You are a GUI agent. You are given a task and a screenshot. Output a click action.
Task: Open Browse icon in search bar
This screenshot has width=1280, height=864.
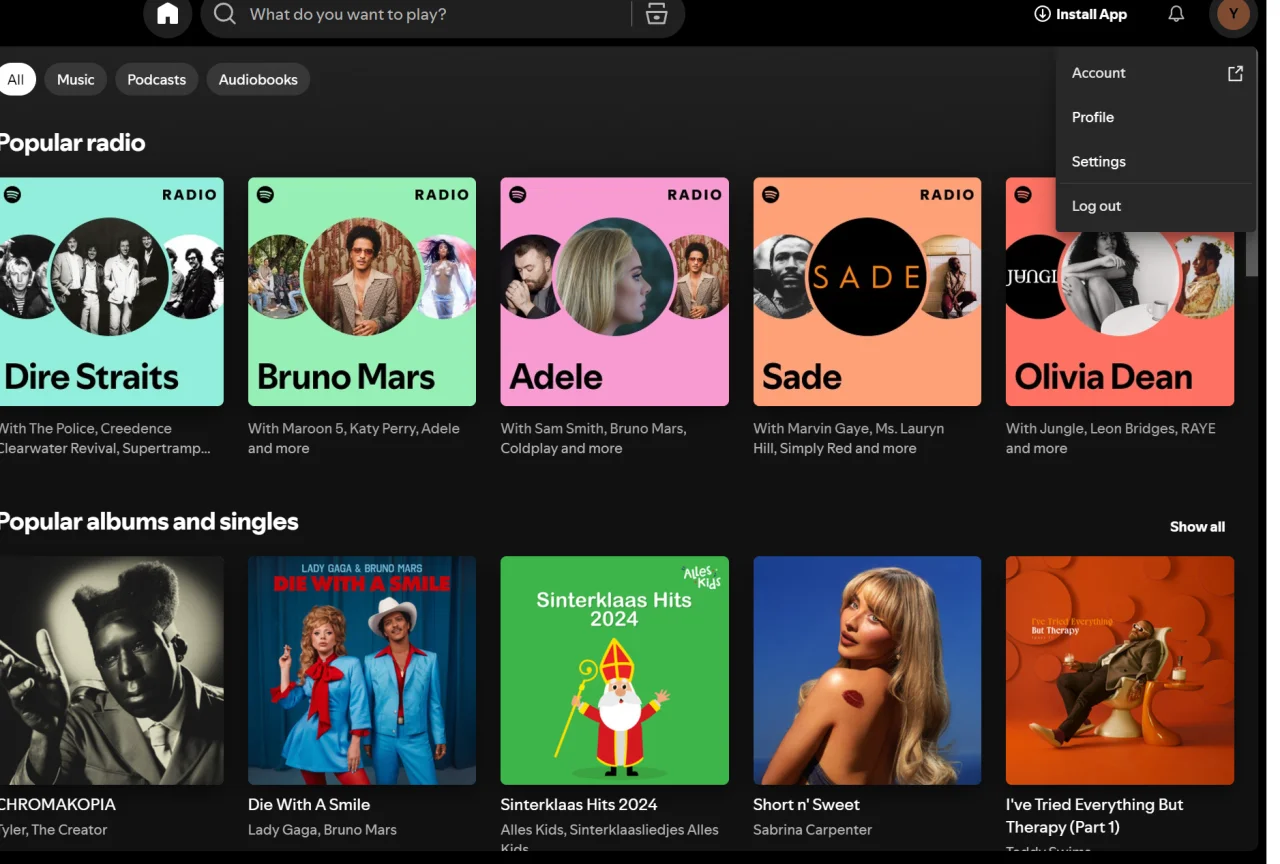656,14
